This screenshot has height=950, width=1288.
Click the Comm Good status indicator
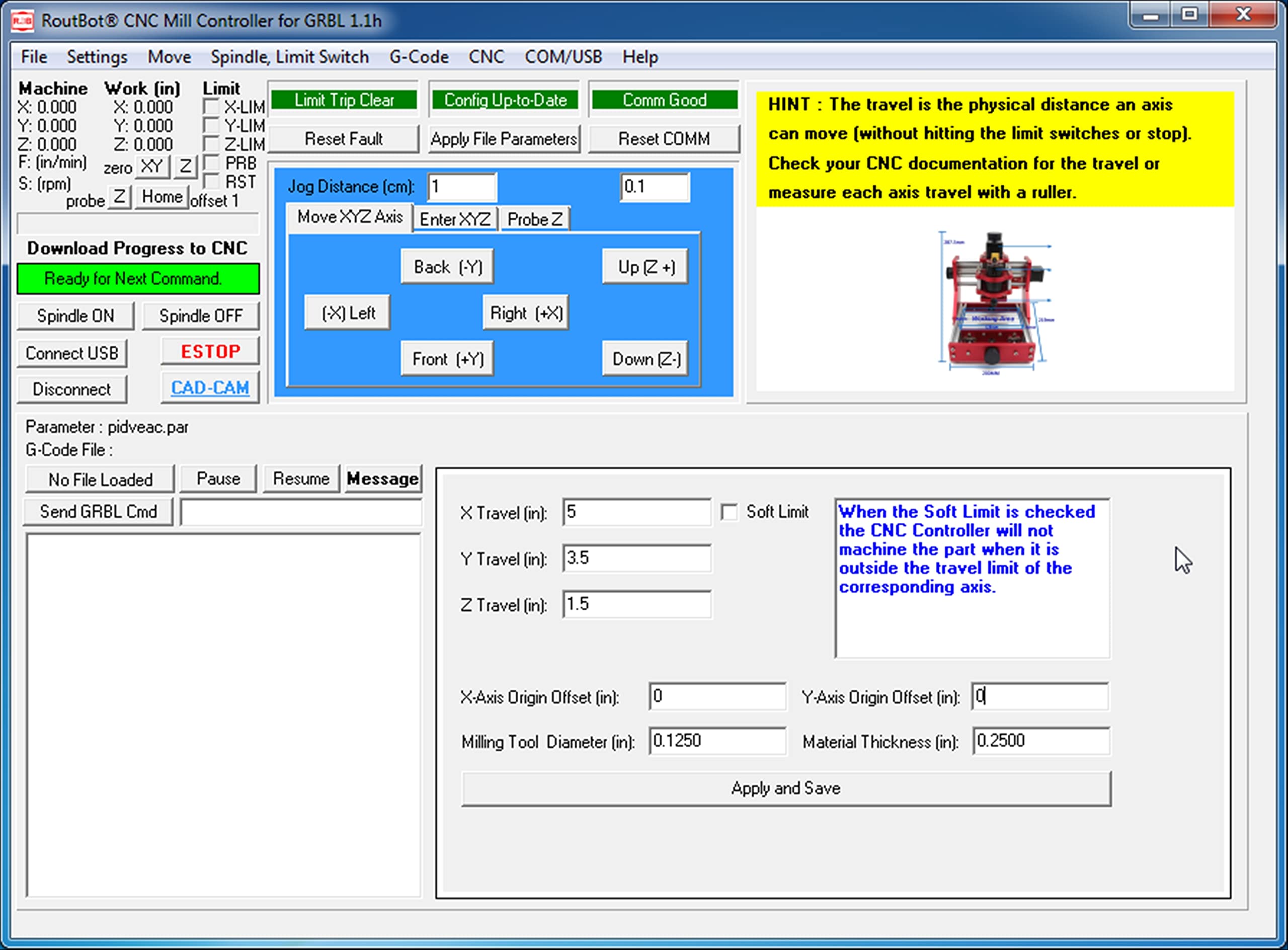click(x=665, y=100)
